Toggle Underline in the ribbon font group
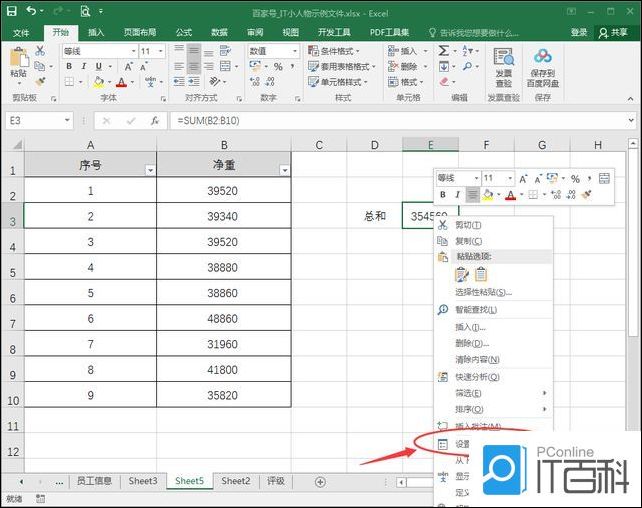 click(98, 67)
